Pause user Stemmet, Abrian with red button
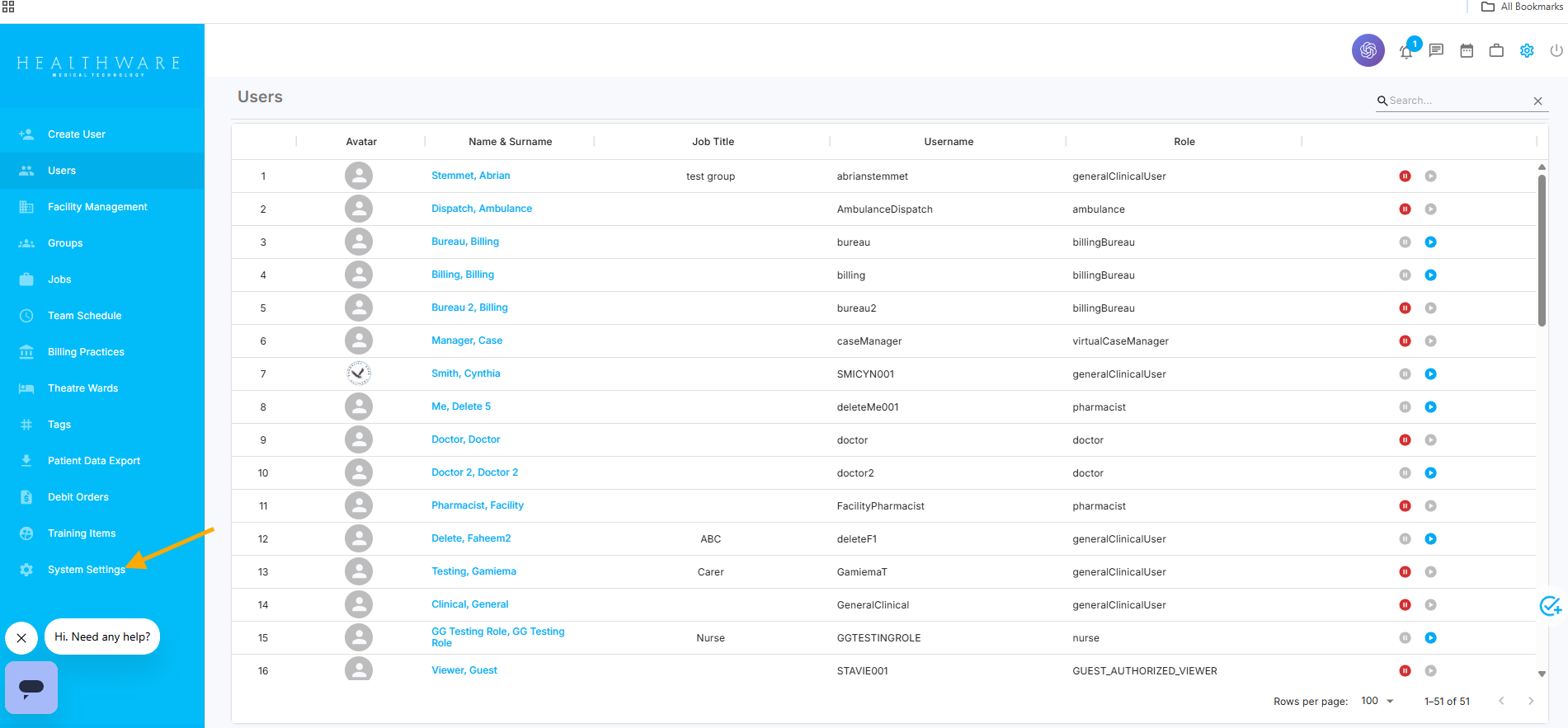The image size is (1568, 728). tap(1405, 176)
